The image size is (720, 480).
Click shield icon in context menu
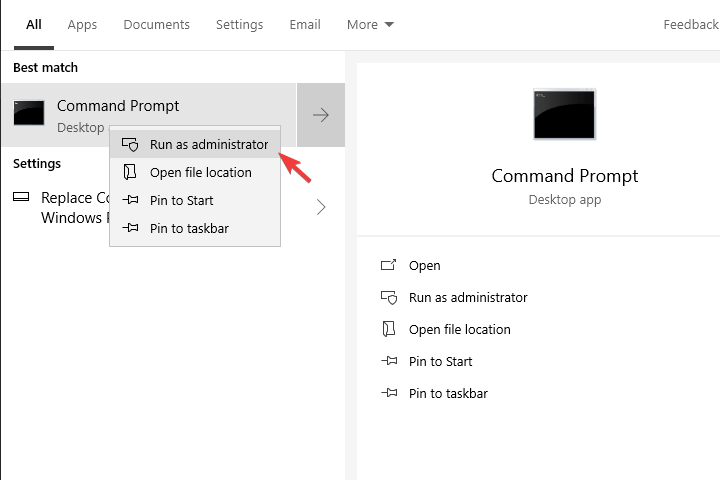point(130,144)
